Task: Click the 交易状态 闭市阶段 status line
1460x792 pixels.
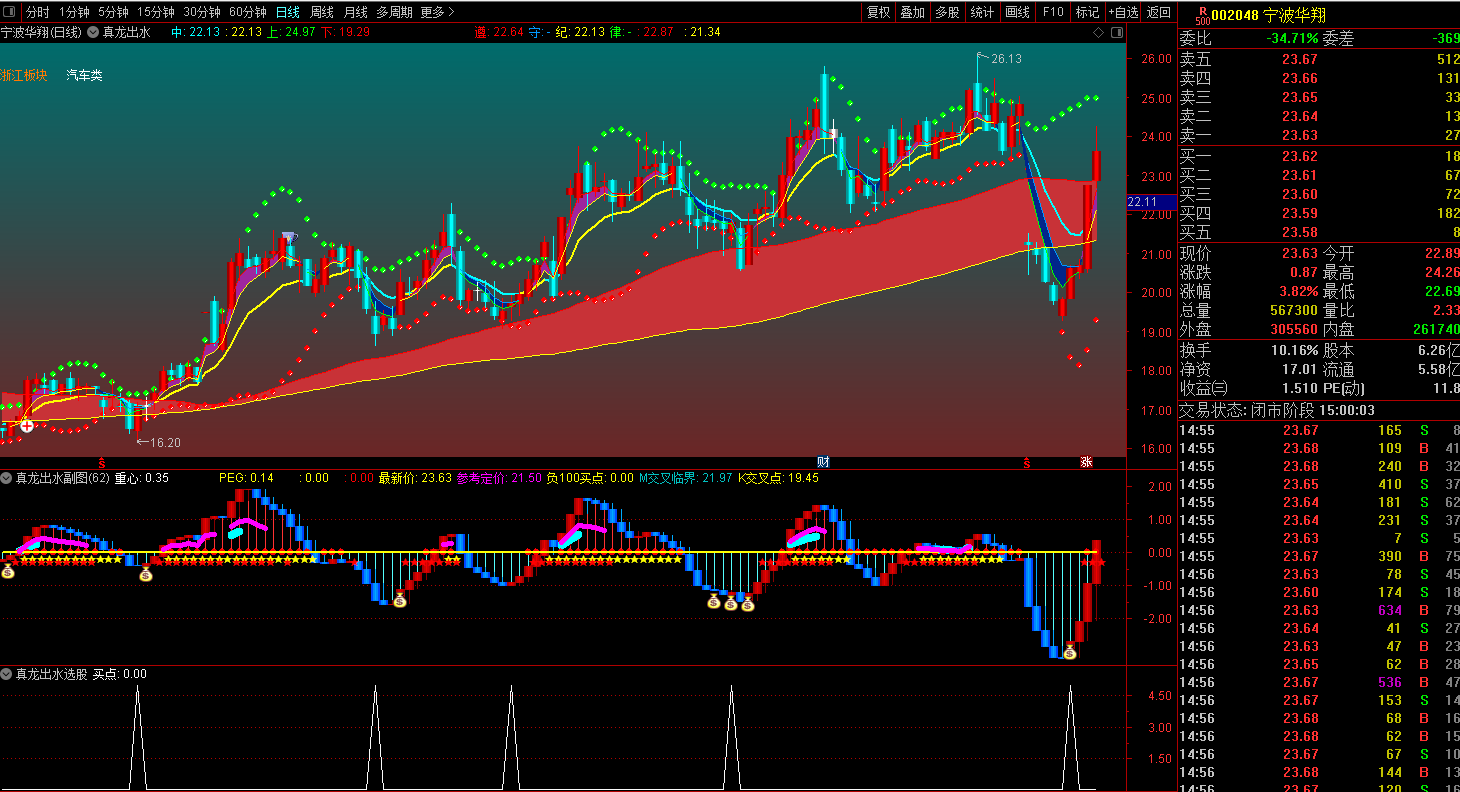Action: pyautogui.click(x=1277, y=410)
